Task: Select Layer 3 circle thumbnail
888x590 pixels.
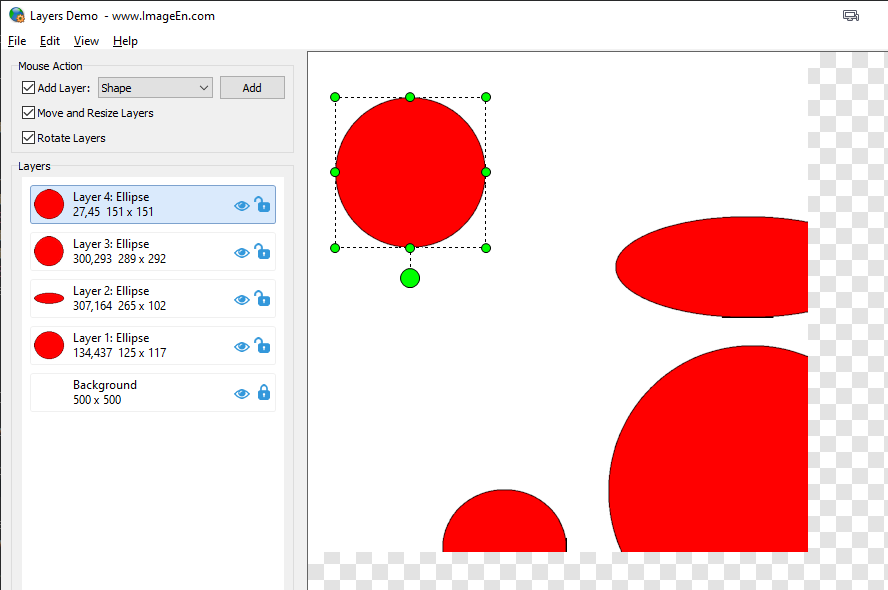Action: pyautogui.click(x=49, y=251)
